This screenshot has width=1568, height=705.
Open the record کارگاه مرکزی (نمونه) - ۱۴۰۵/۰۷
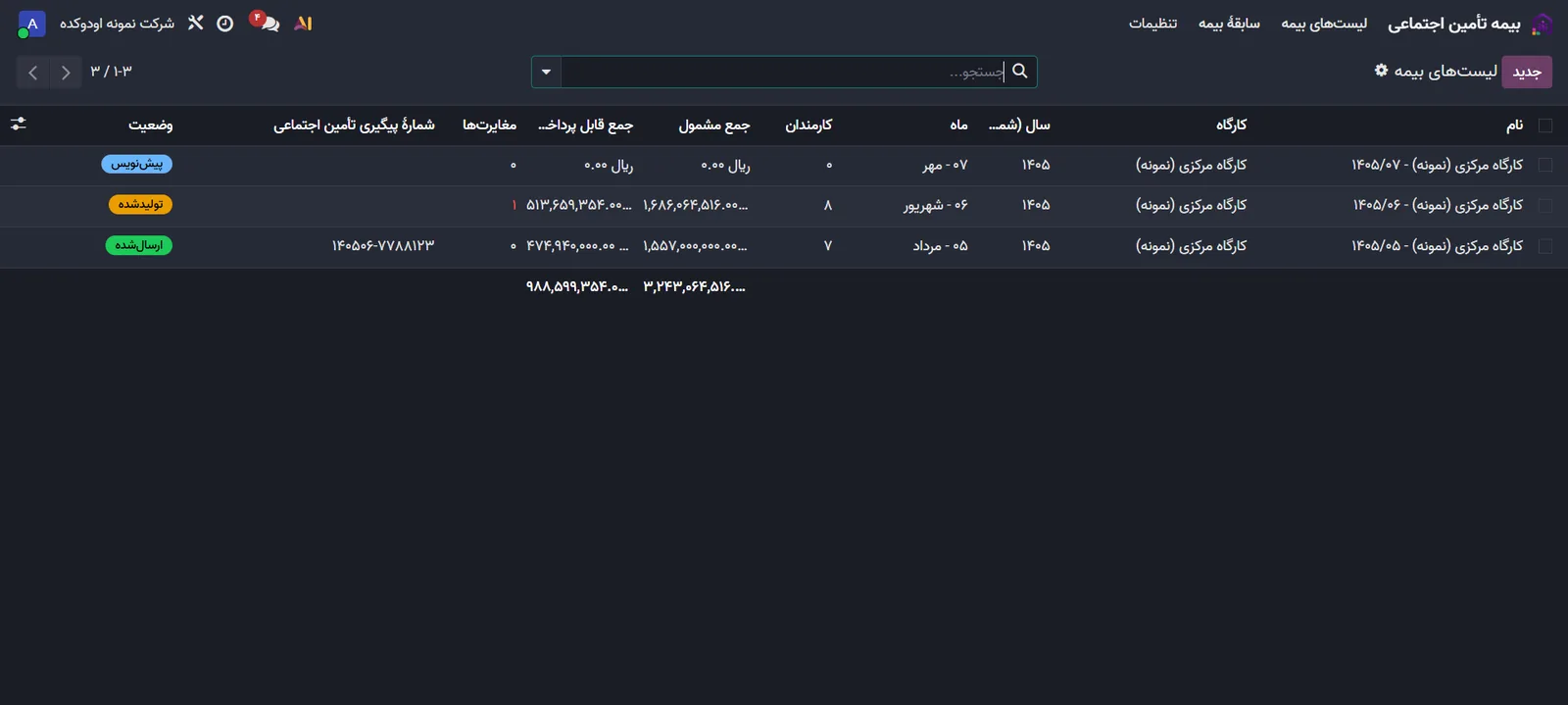pos(1438,165)
